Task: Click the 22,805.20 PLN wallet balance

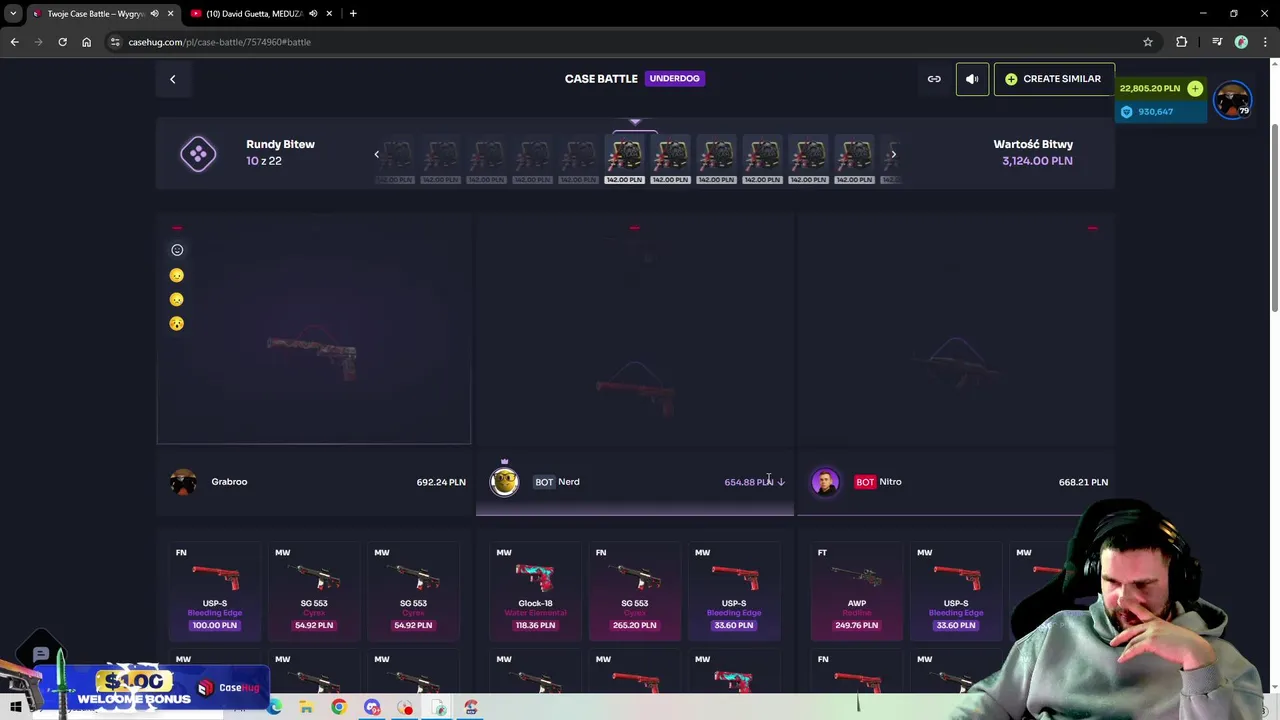Action: [x=1150, y=88]
